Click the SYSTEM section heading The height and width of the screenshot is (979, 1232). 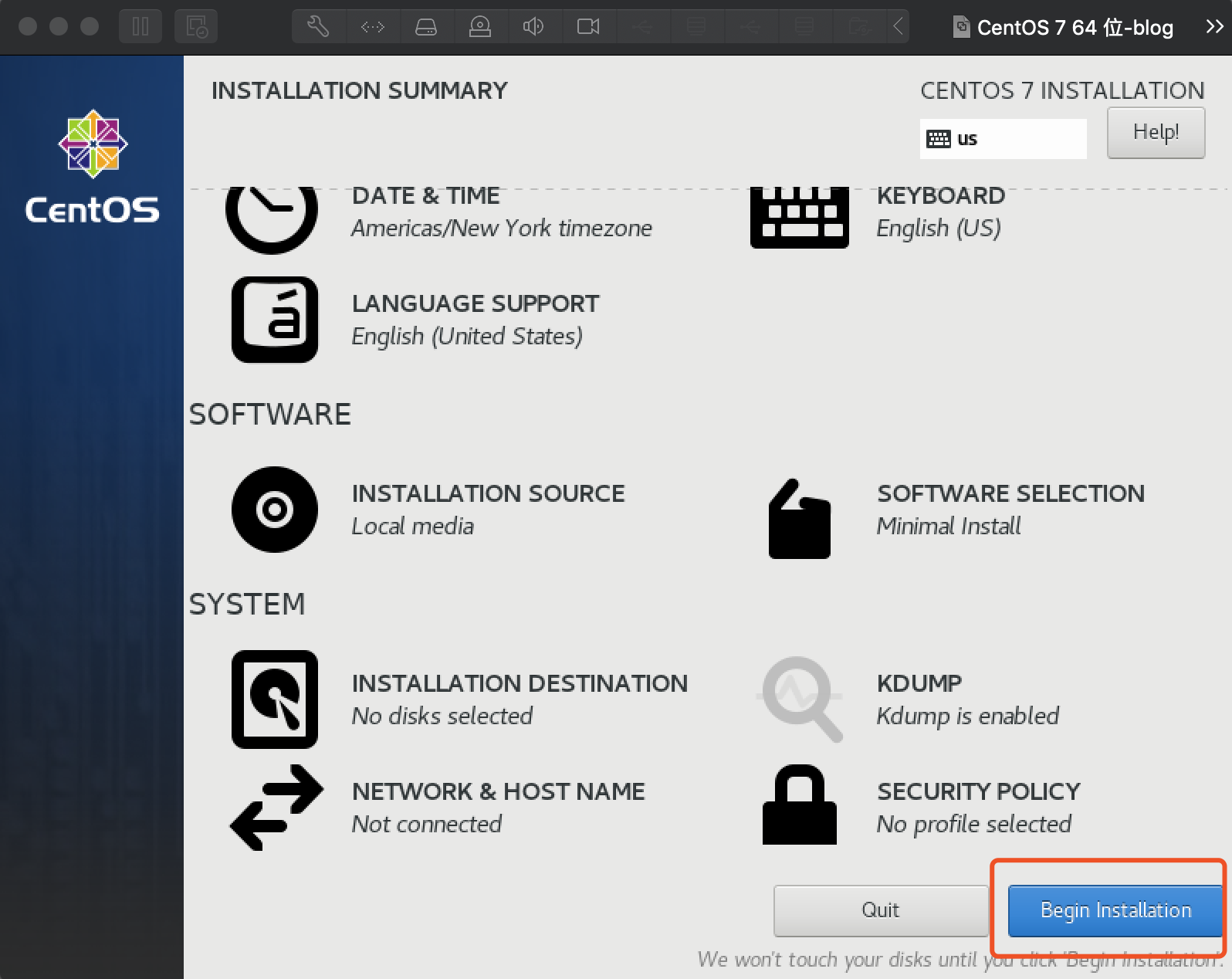click(247, 604)
